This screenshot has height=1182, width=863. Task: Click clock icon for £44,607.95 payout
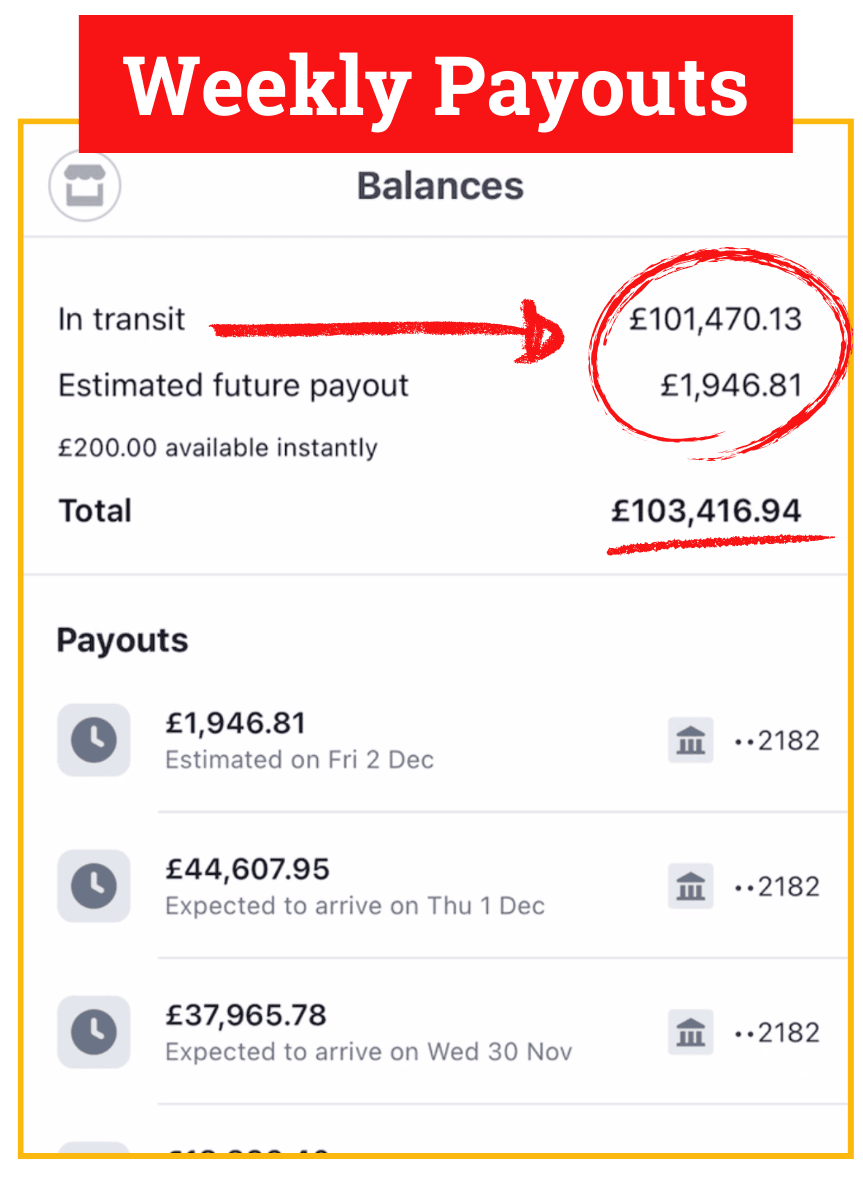pos(94,886)
